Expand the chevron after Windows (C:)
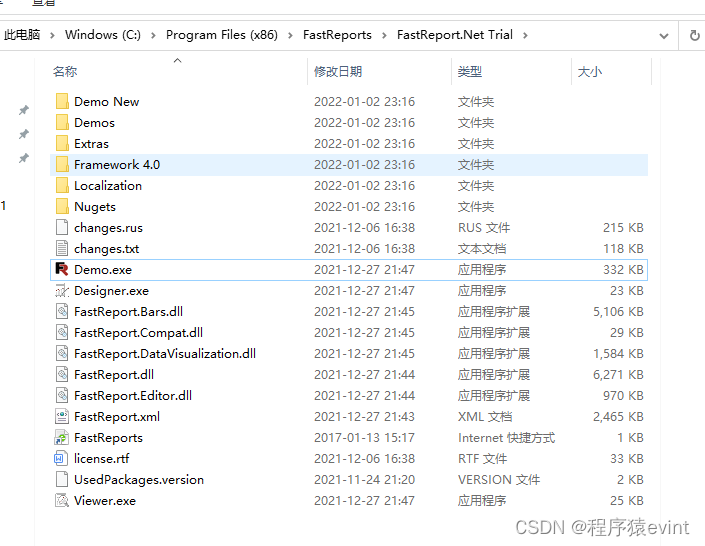This screenshot has height=546, width=705. pyautogui.click(x=153, y=35)
